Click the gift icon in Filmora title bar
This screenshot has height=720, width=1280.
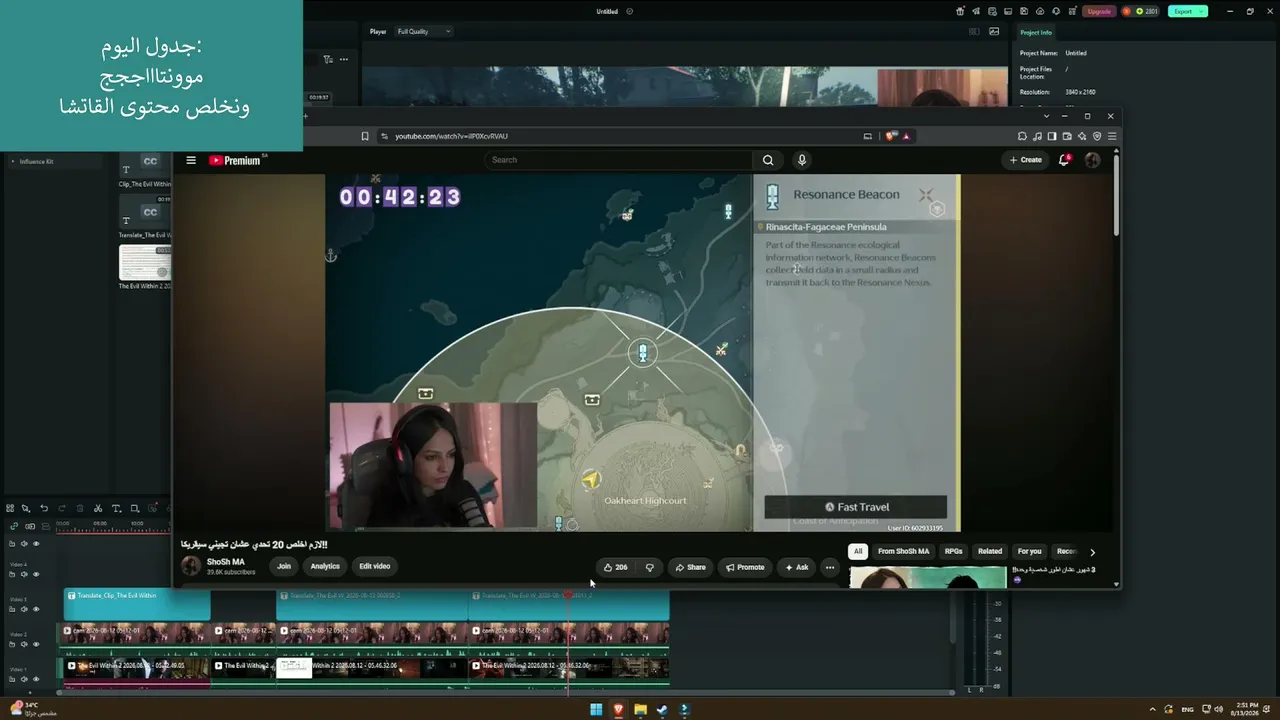coord(960,11)
